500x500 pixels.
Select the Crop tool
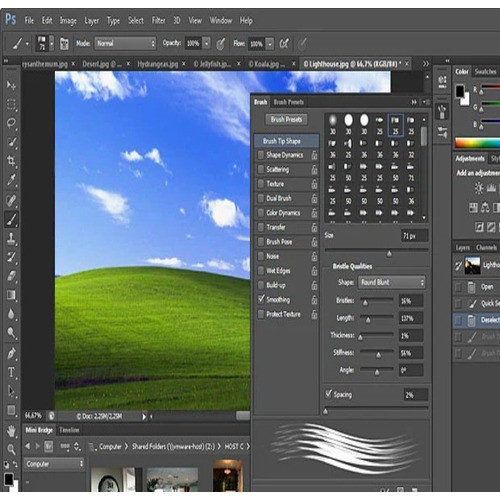[x=11, y=161]
